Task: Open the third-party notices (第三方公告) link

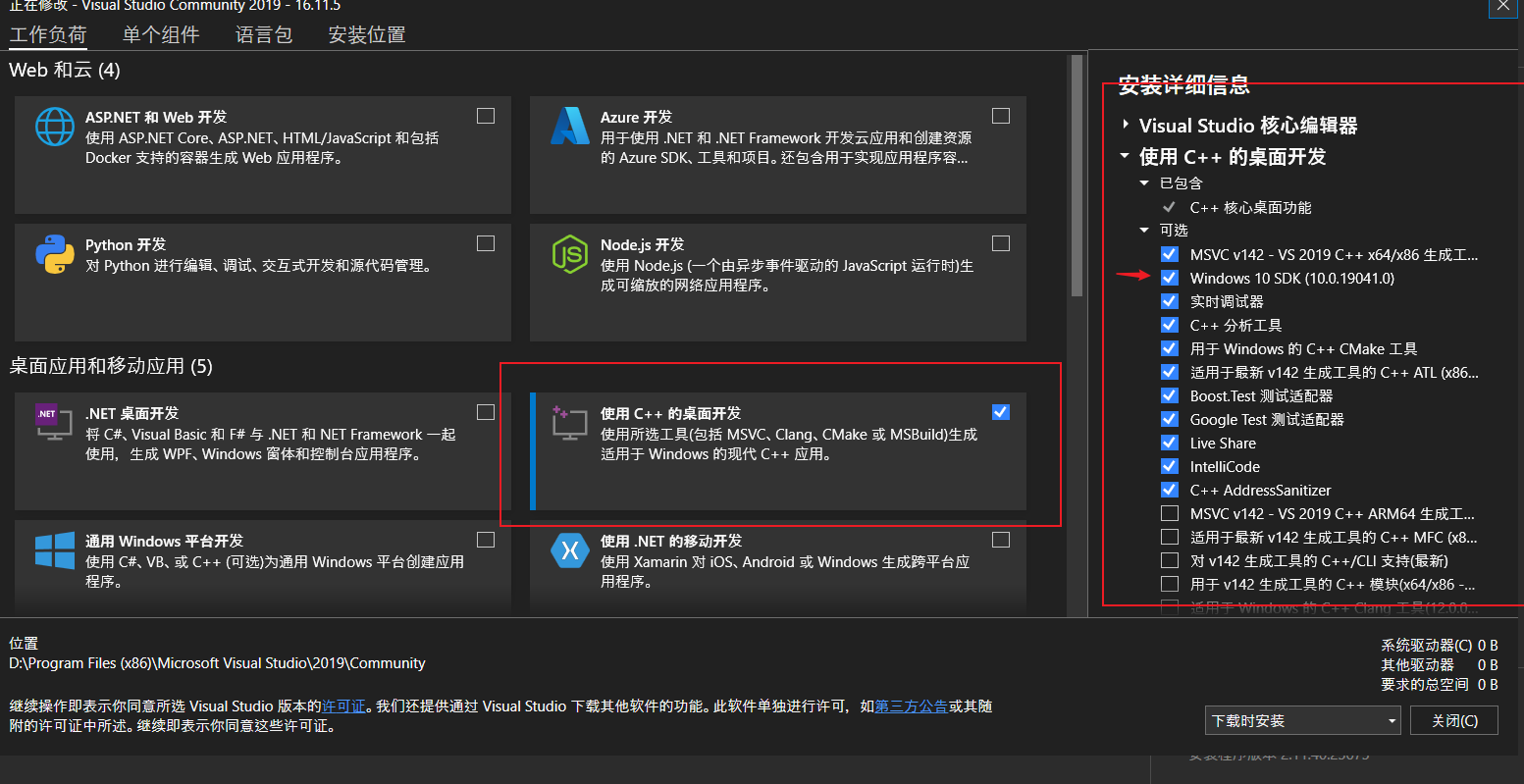Action: [x=911, y=706]
